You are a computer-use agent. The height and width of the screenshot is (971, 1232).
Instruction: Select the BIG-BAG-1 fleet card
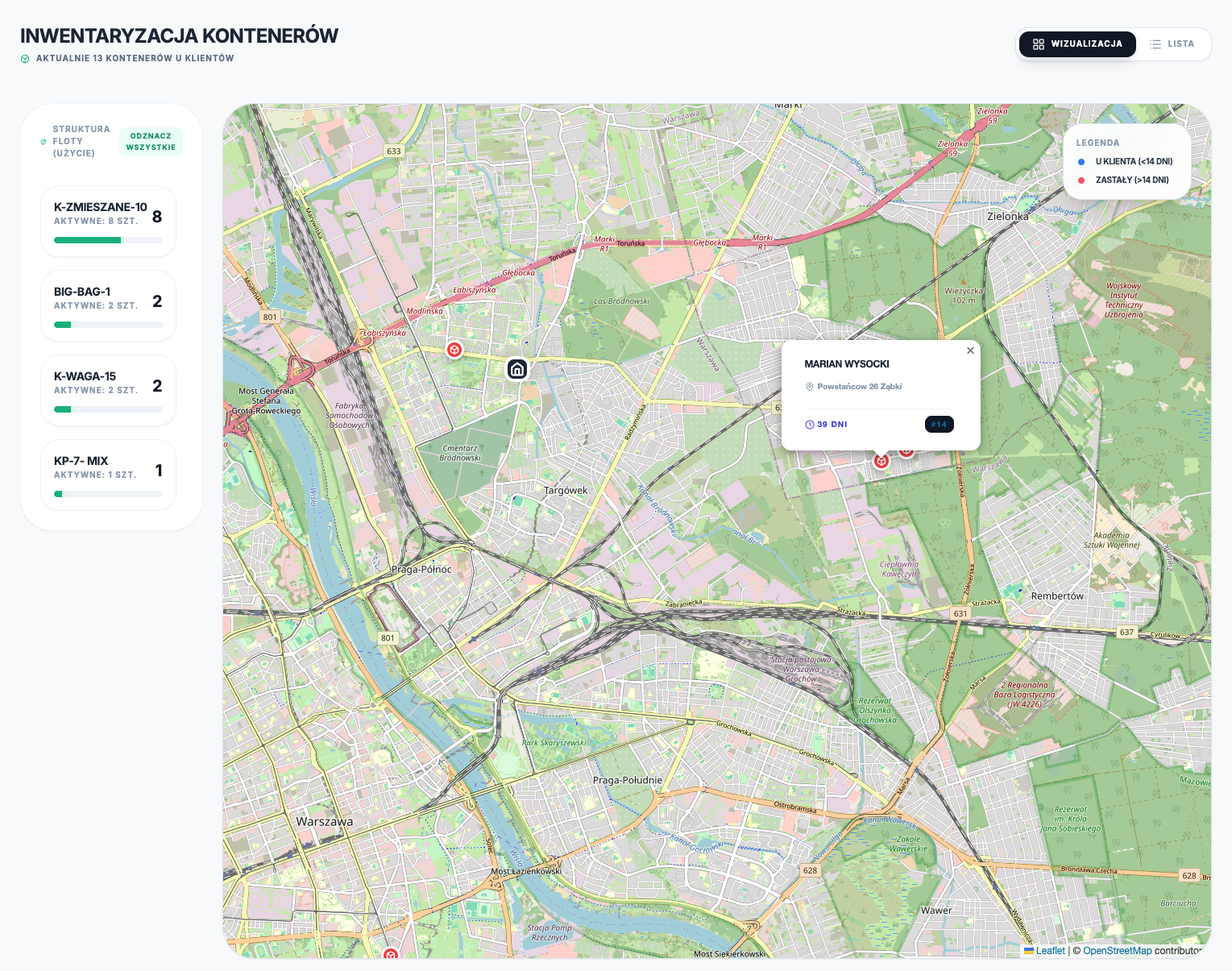[109, 306]
